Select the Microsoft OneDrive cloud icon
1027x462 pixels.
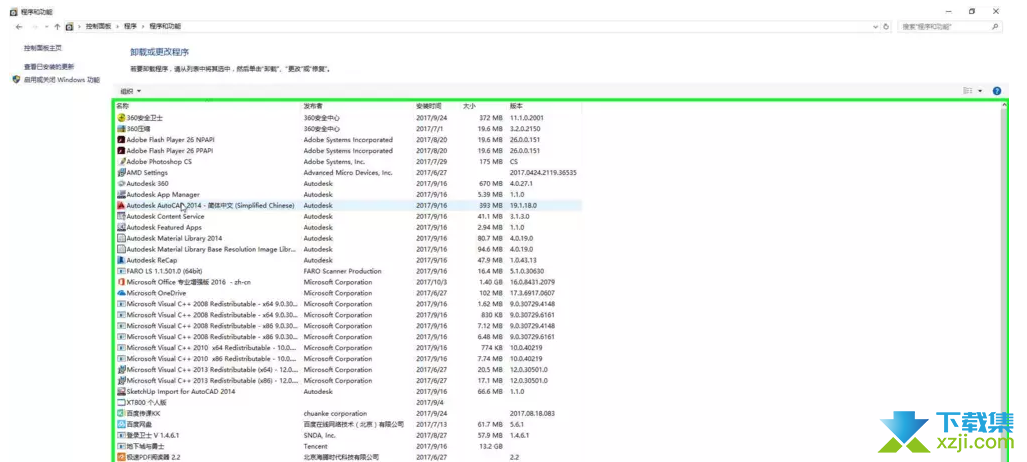tap(121, 293)
